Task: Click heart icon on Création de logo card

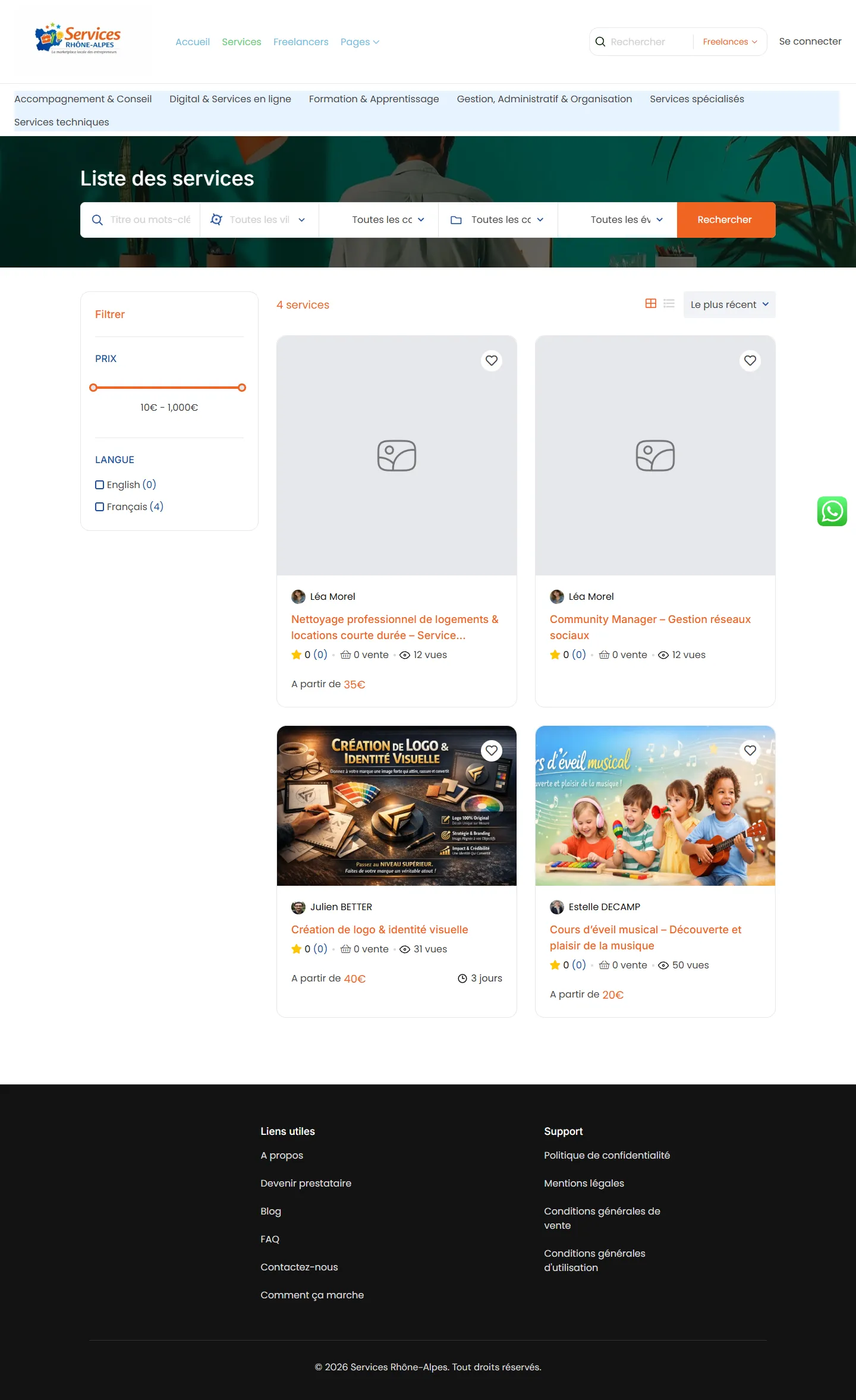Action: 492,751
